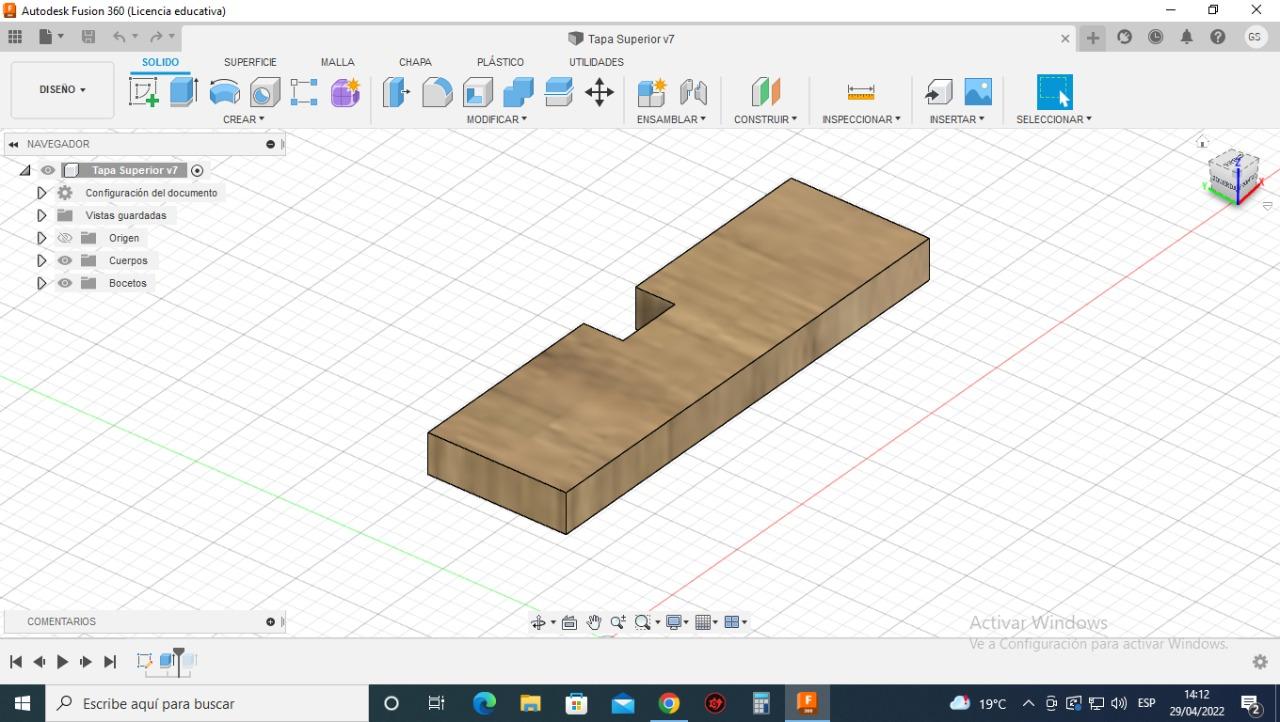Image resolution: width=1280 pixels, height=722 pixels.
Task: Open the Measure tool under Inspeccionar
Action: click(860, 92)
